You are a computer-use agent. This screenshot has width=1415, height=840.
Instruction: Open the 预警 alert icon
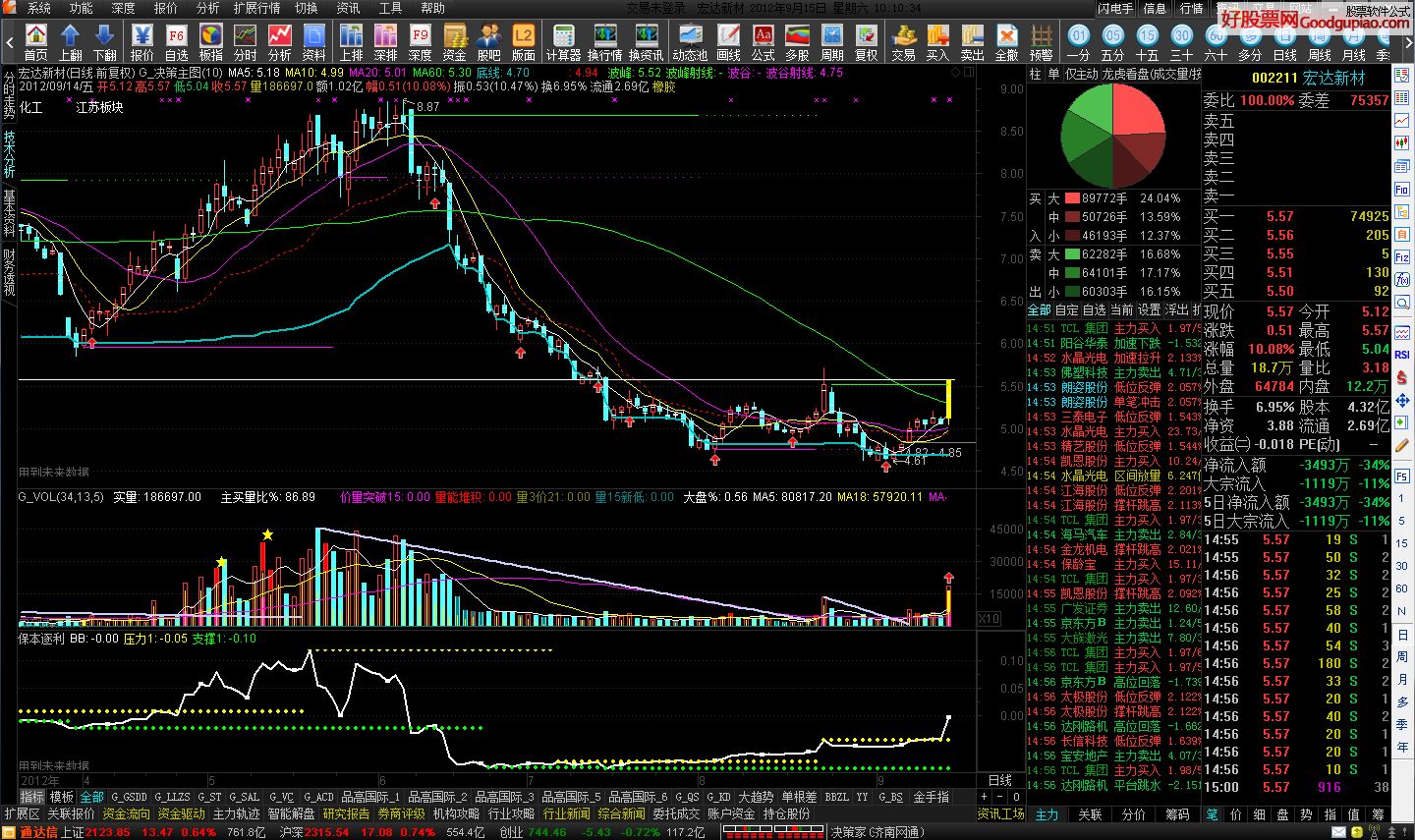pyautogui.click(x=1042, y=42)
